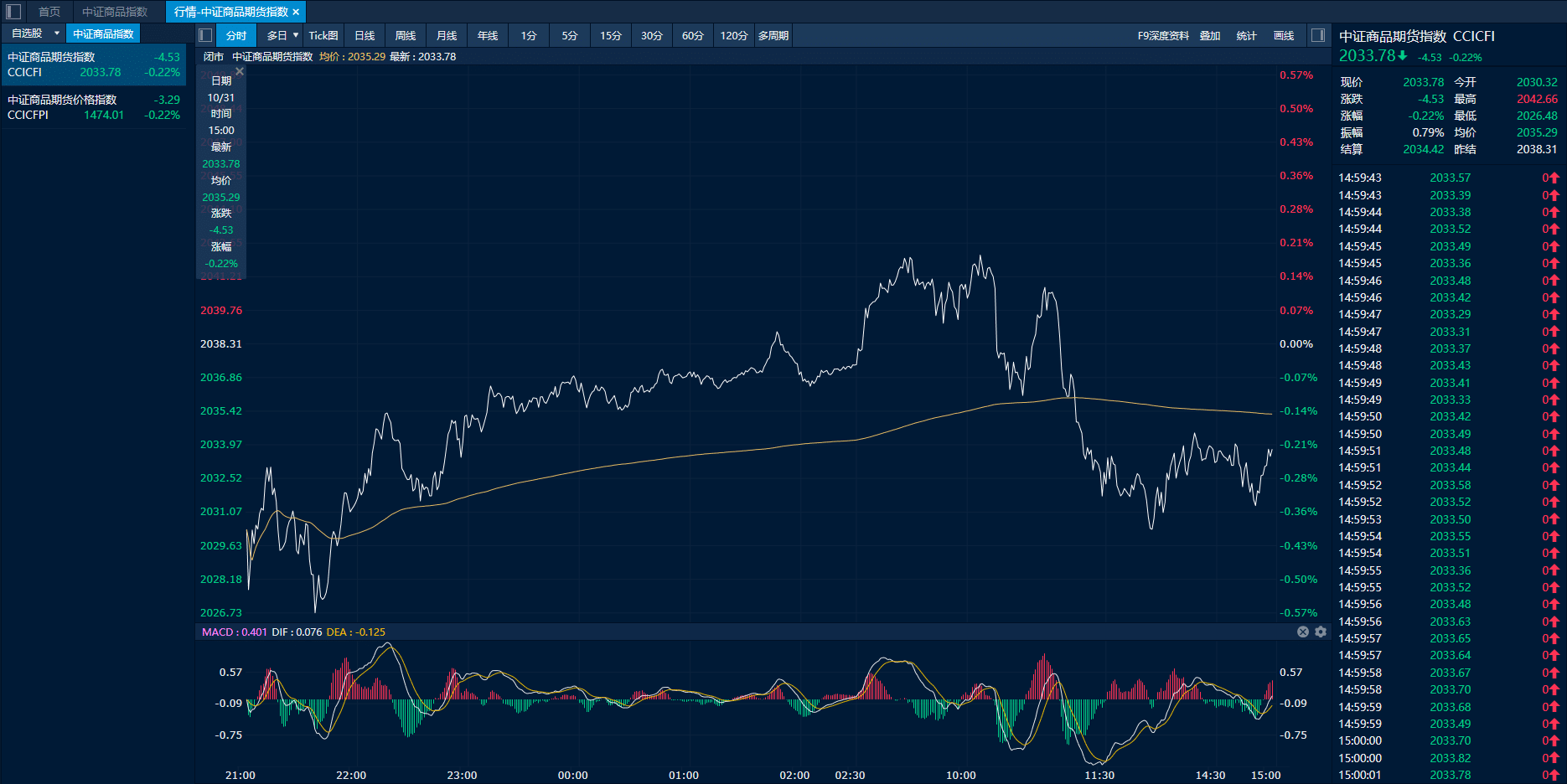Select the 日线 chart period
Screen dimensions: 1567x784
click(365, 35)
